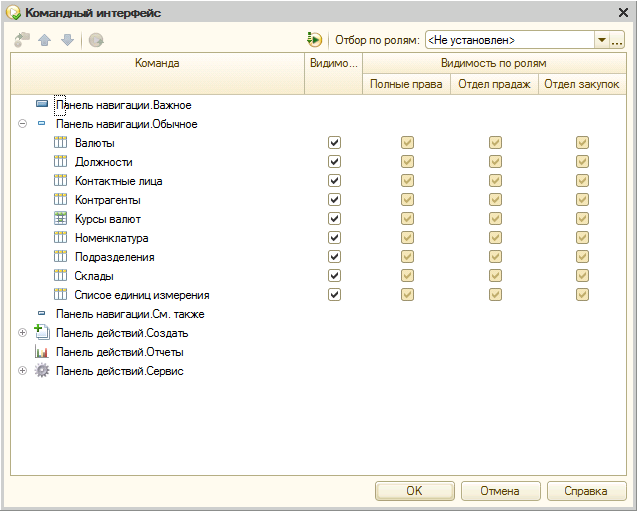Click the chart icon of Панель действий.Отчеты

42,352
